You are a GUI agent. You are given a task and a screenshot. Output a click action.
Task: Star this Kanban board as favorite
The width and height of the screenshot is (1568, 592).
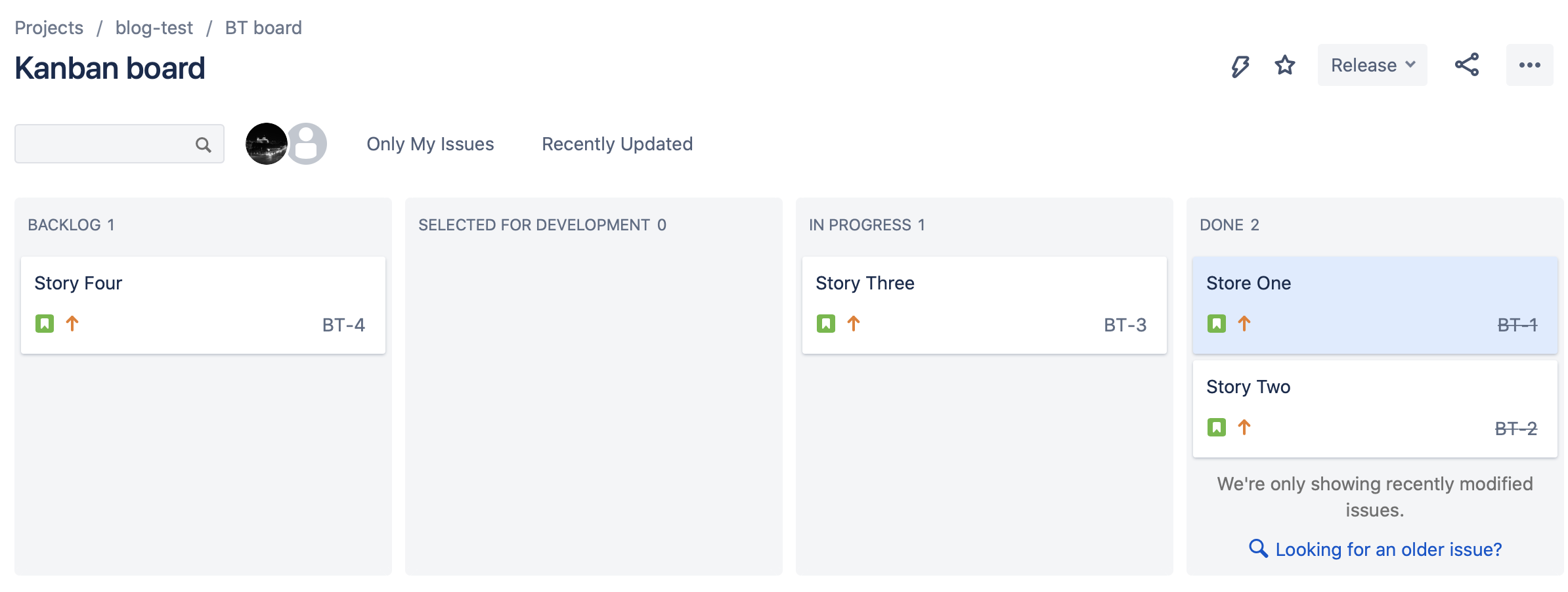pyautogui.click(x=1285, y=66)
